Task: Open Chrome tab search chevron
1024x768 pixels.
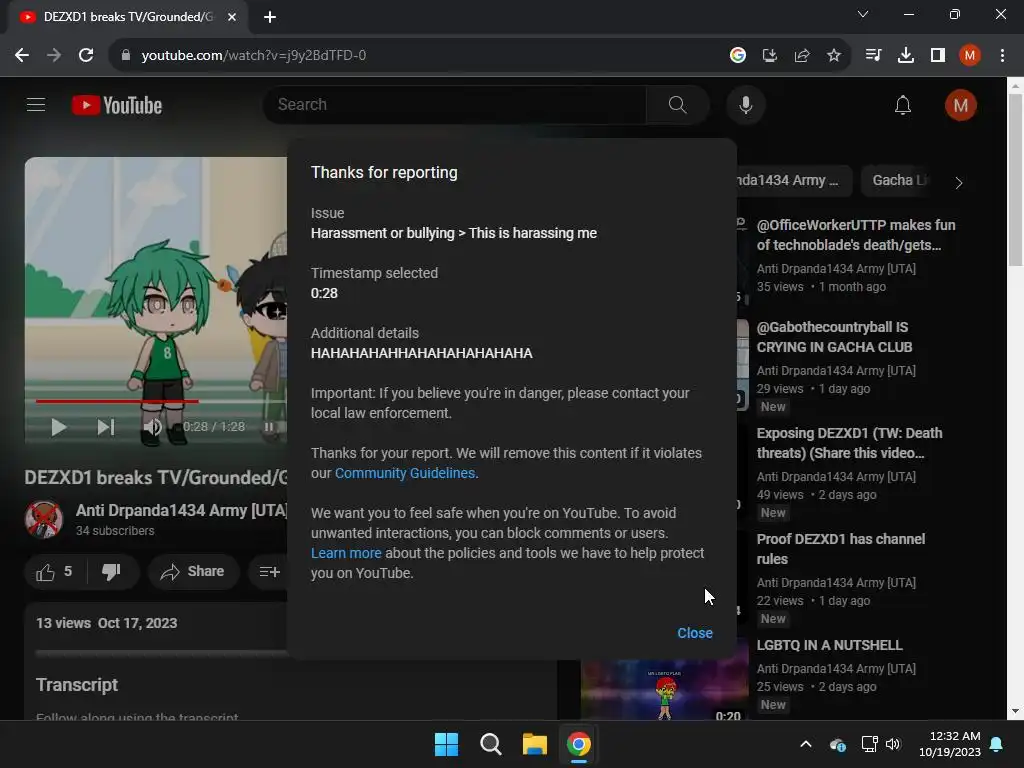Action: 863,14
